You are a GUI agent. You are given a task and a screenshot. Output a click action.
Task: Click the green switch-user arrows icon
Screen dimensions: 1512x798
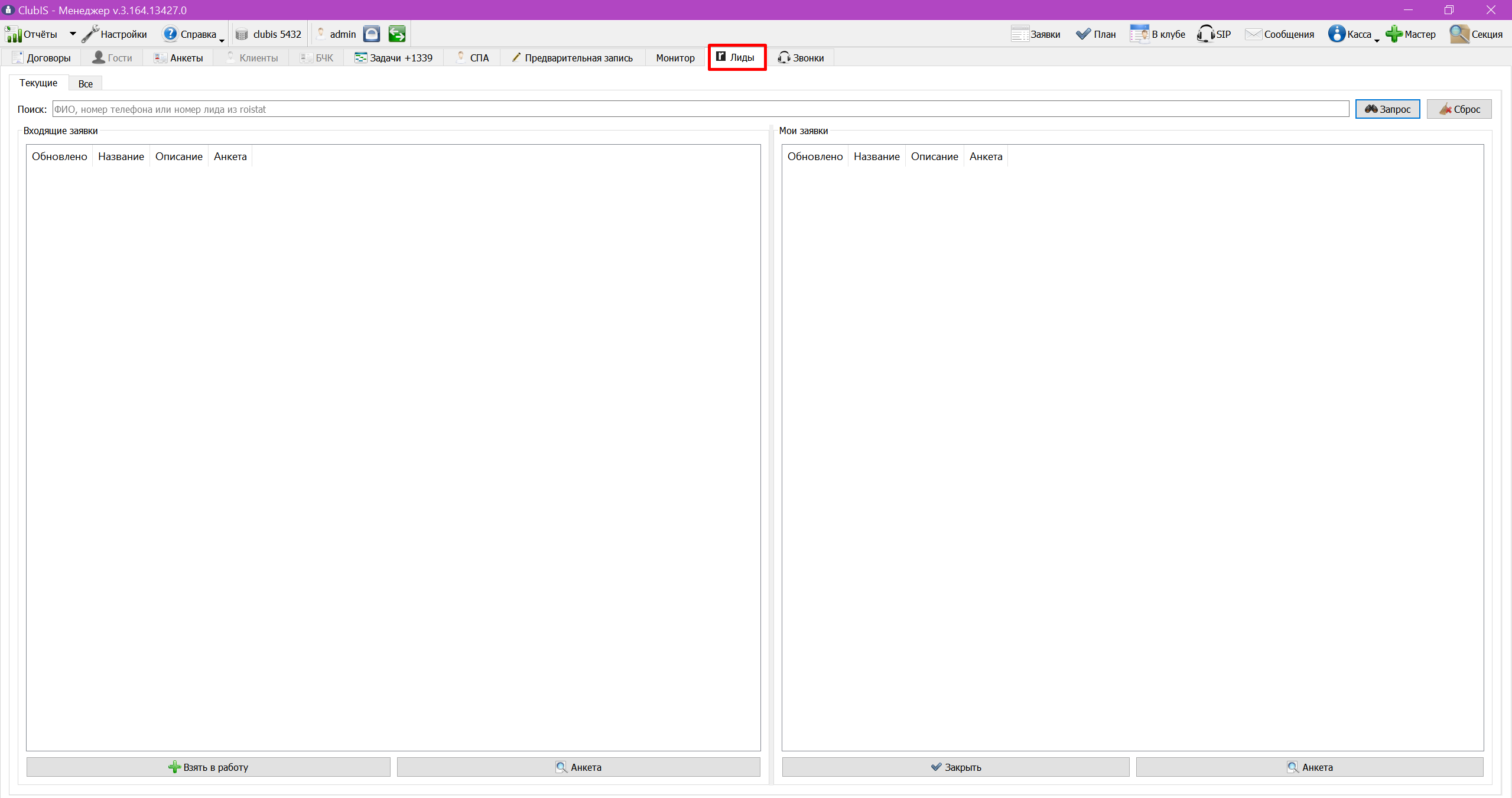click(397, 34)
